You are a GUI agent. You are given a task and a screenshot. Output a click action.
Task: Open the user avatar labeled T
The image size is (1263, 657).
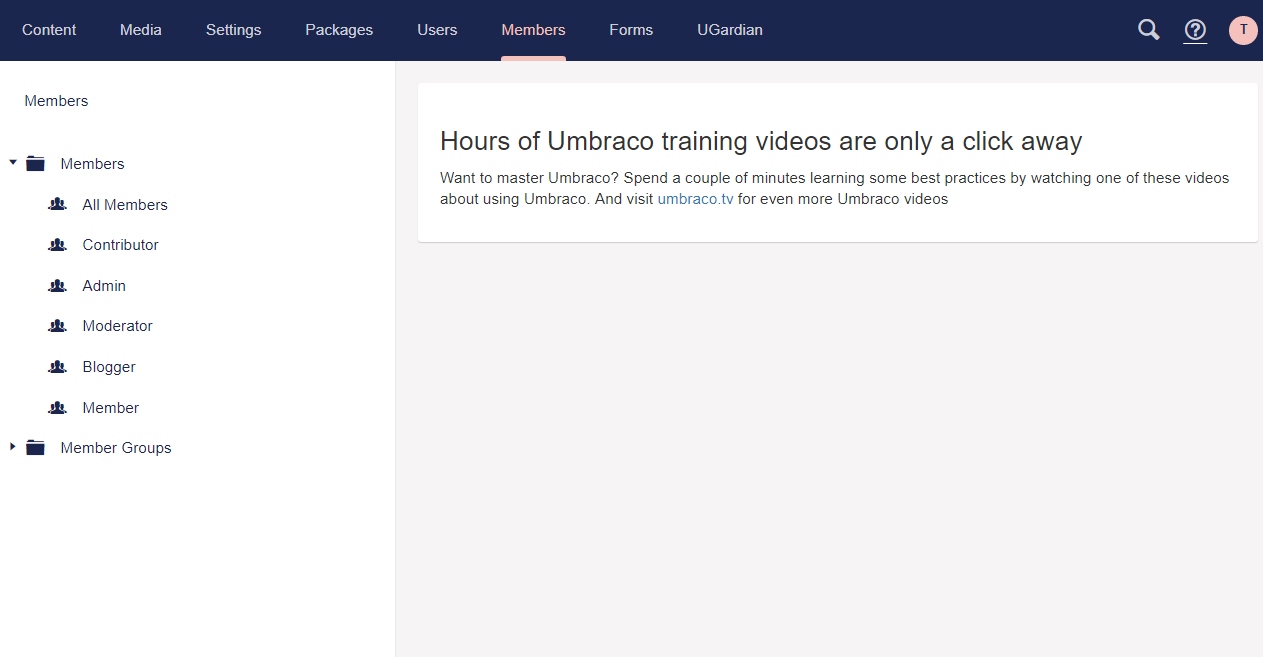1243,30
